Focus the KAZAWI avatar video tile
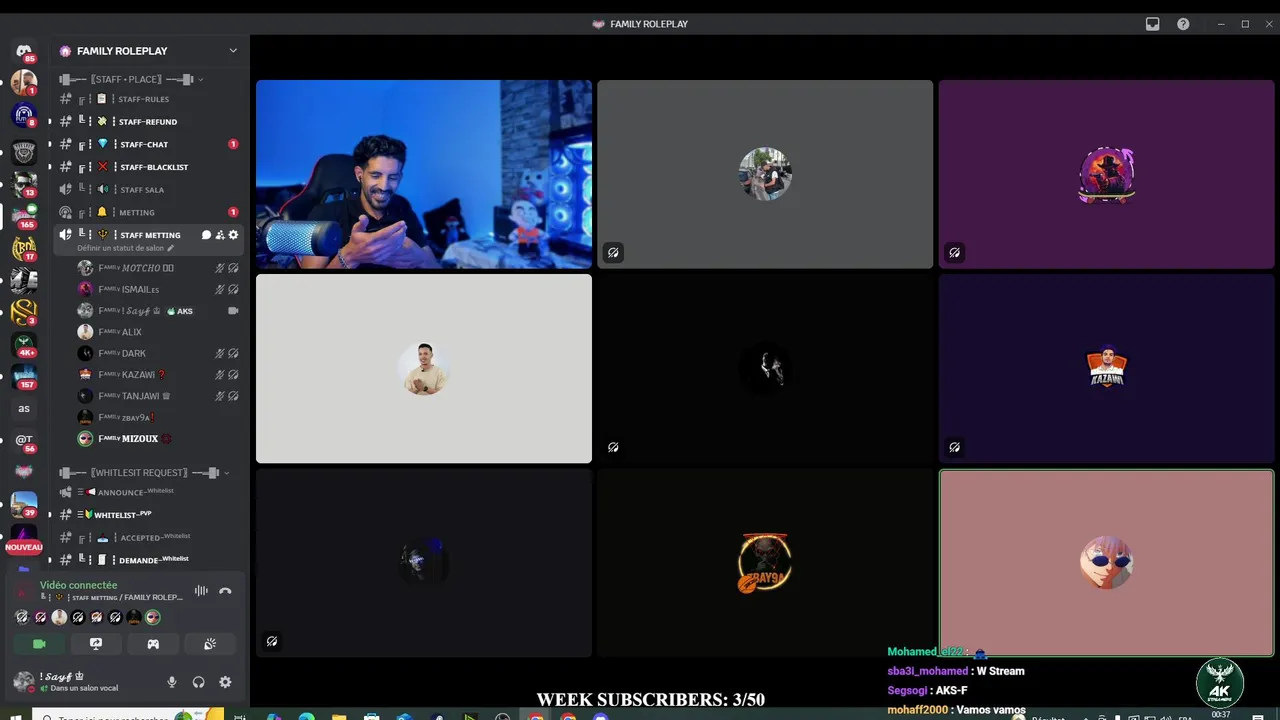The width and height of the screenshot is (1280, 720). point(1106,368)
